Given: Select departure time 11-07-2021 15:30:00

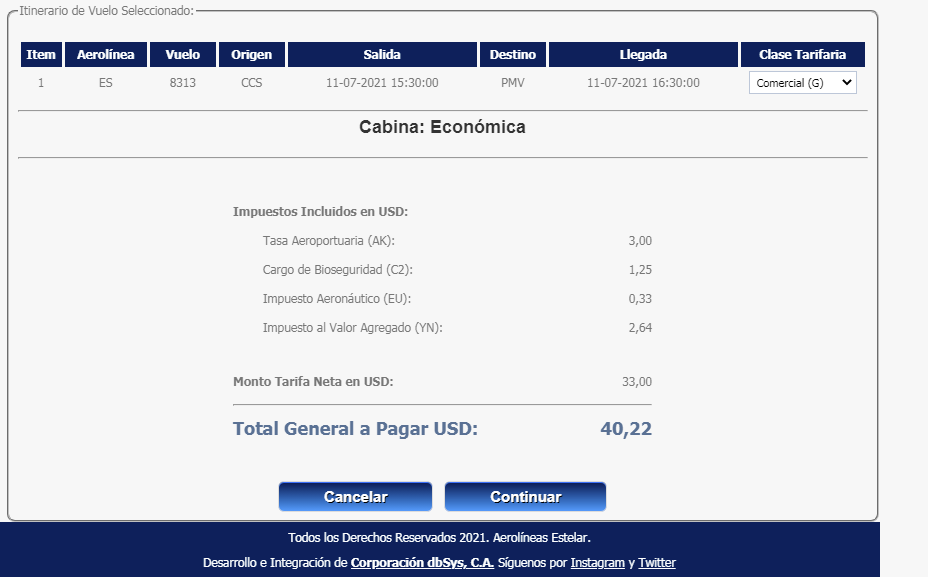Looking at the screenshot, I should click(382, 83).
